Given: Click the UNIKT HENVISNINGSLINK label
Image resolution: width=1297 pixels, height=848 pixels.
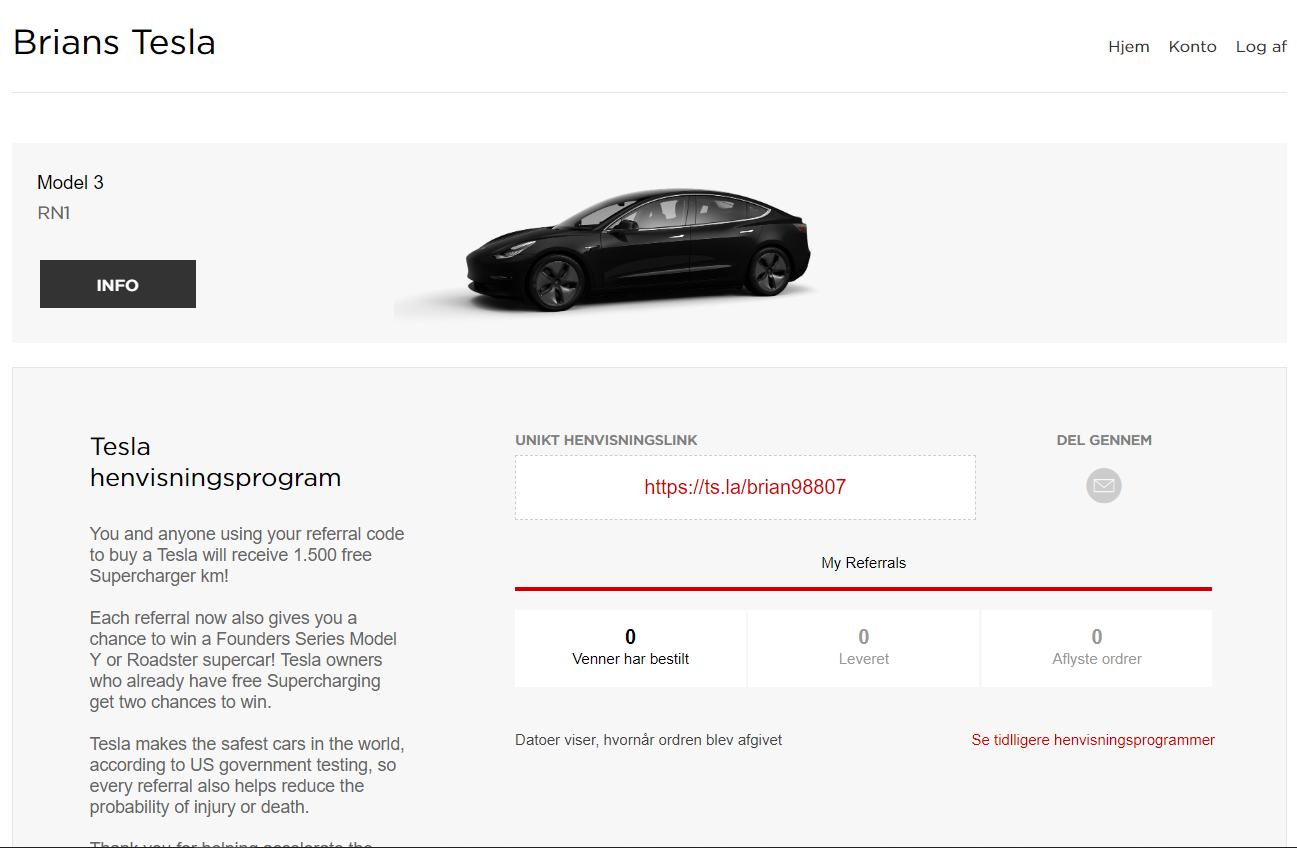Looking at the screenshot, I should click(x=606, y=440).
